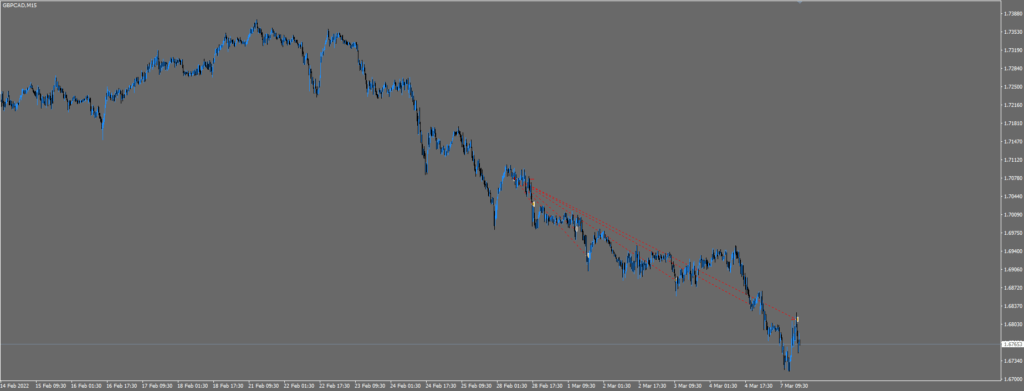Image resolution: width=1024 pixels, height=391 pixels.
Task: Click price scale value 1.70440
Action: tap(1014, 196)
